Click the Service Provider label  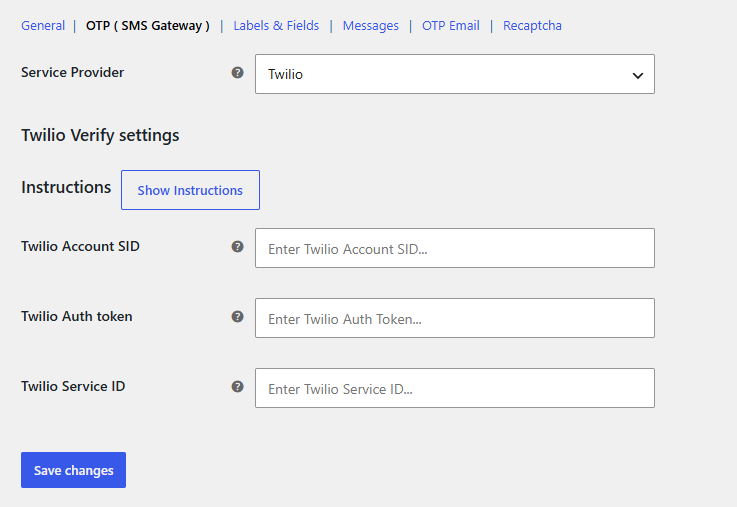[72, 72]
